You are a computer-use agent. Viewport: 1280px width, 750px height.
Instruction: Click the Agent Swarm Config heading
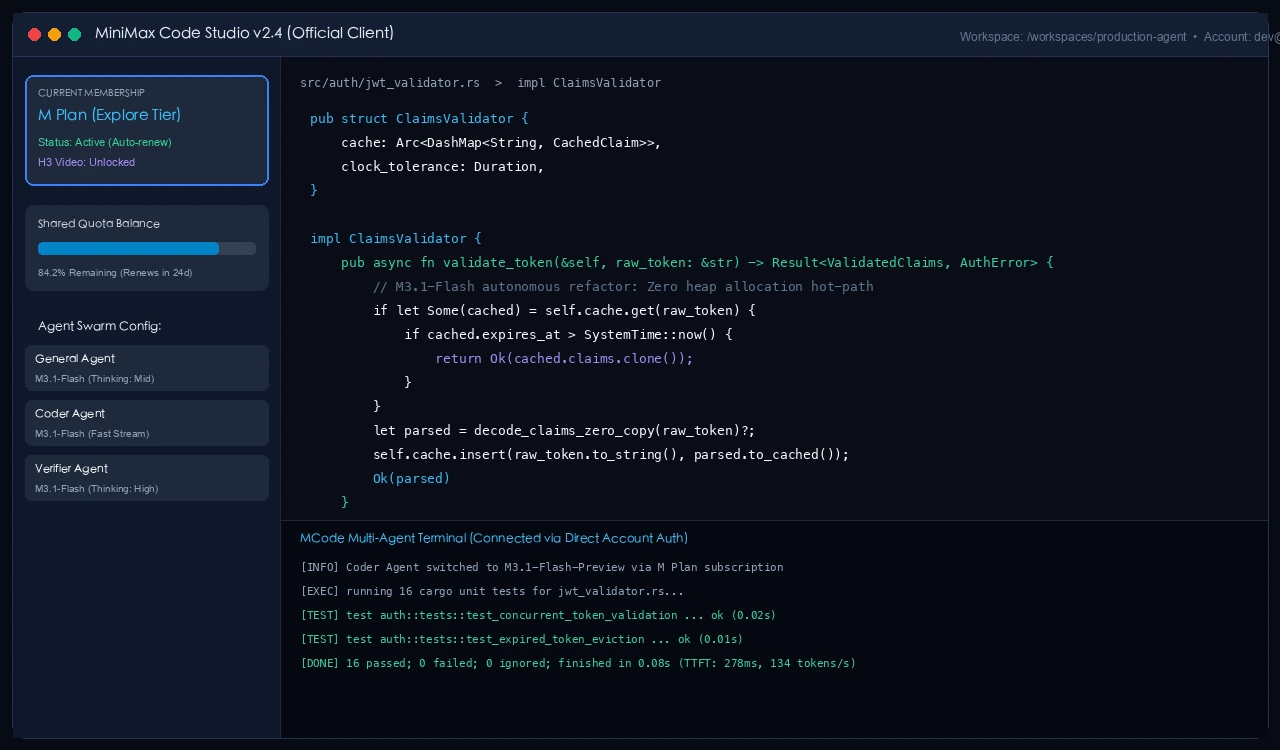100,326
